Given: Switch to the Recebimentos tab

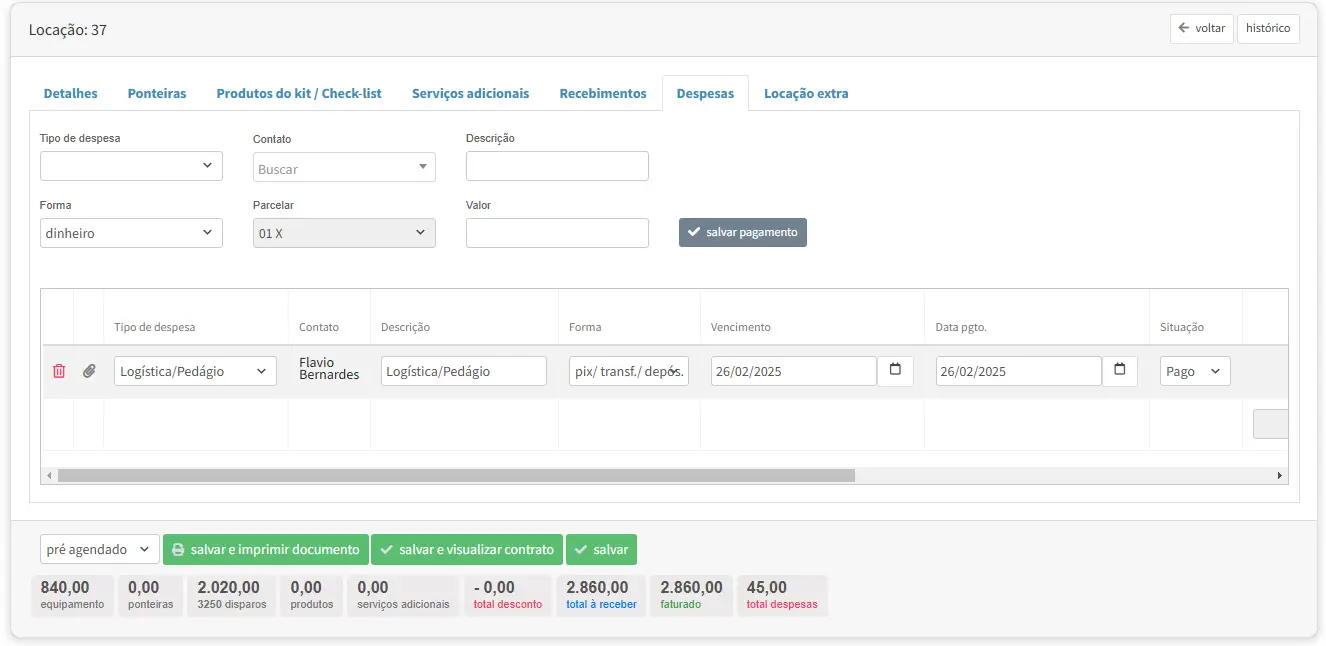Looking at the screenshot, I should 603,93.
